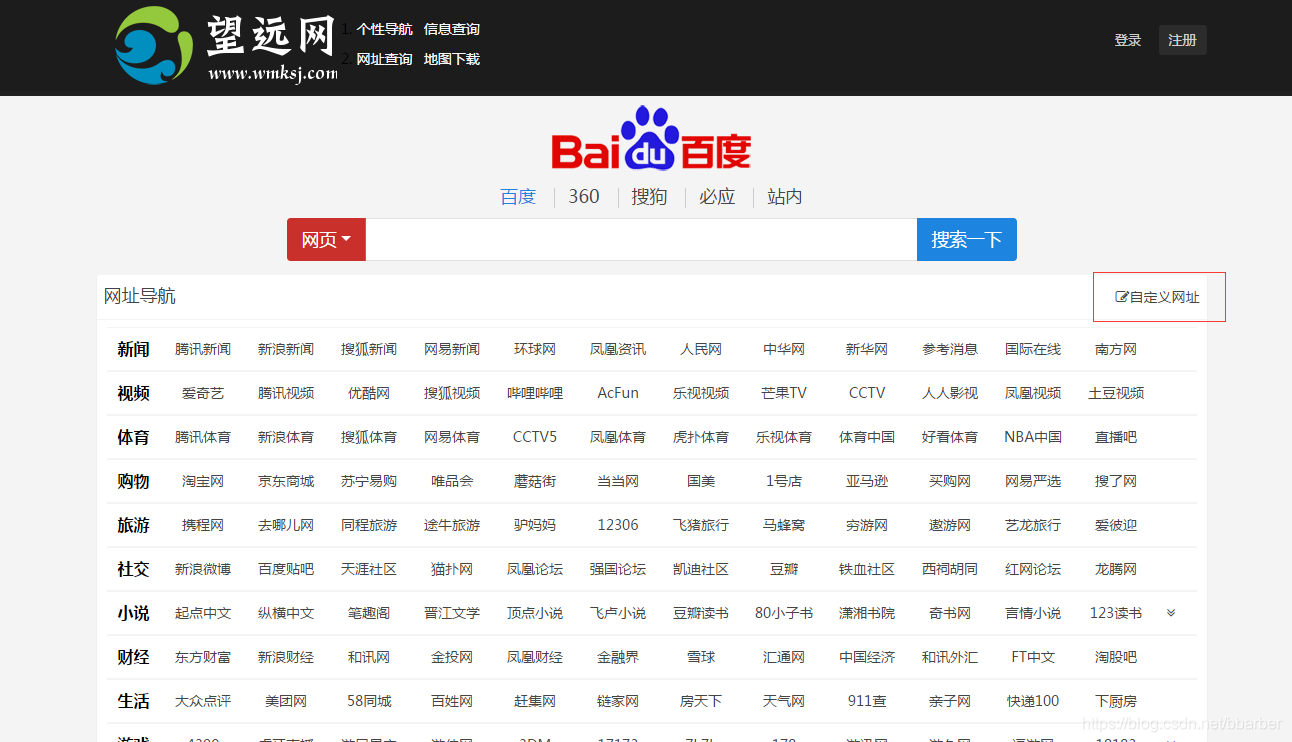Open 百度贴吧 link
This screenshot has height=742, width=1292.
tap(286, 569)
